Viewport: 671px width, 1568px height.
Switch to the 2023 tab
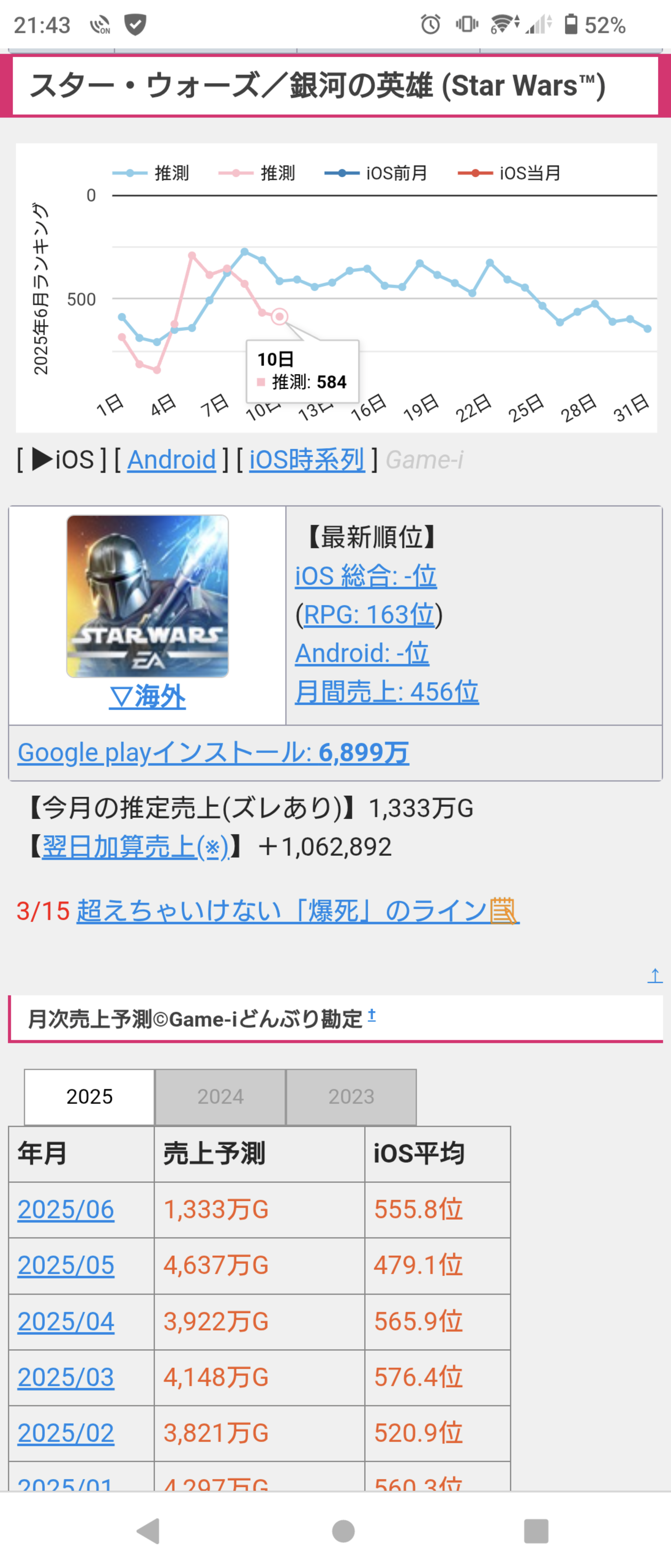[351, 1097]
